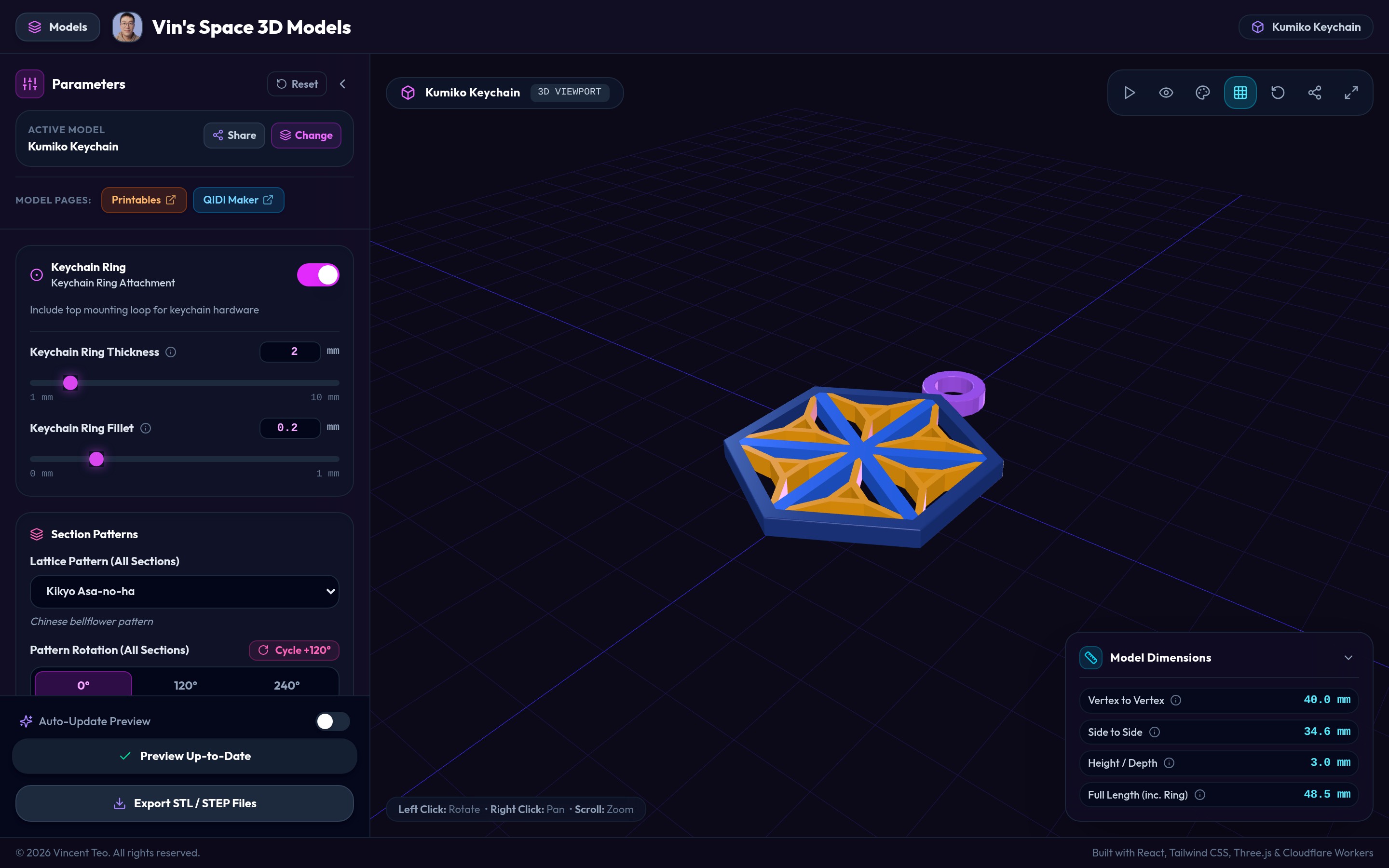Click info icon beside Height / Depth
The width and height of the screenshot is (1389, 868).
pyautogui.click(x=1169, y=763)
